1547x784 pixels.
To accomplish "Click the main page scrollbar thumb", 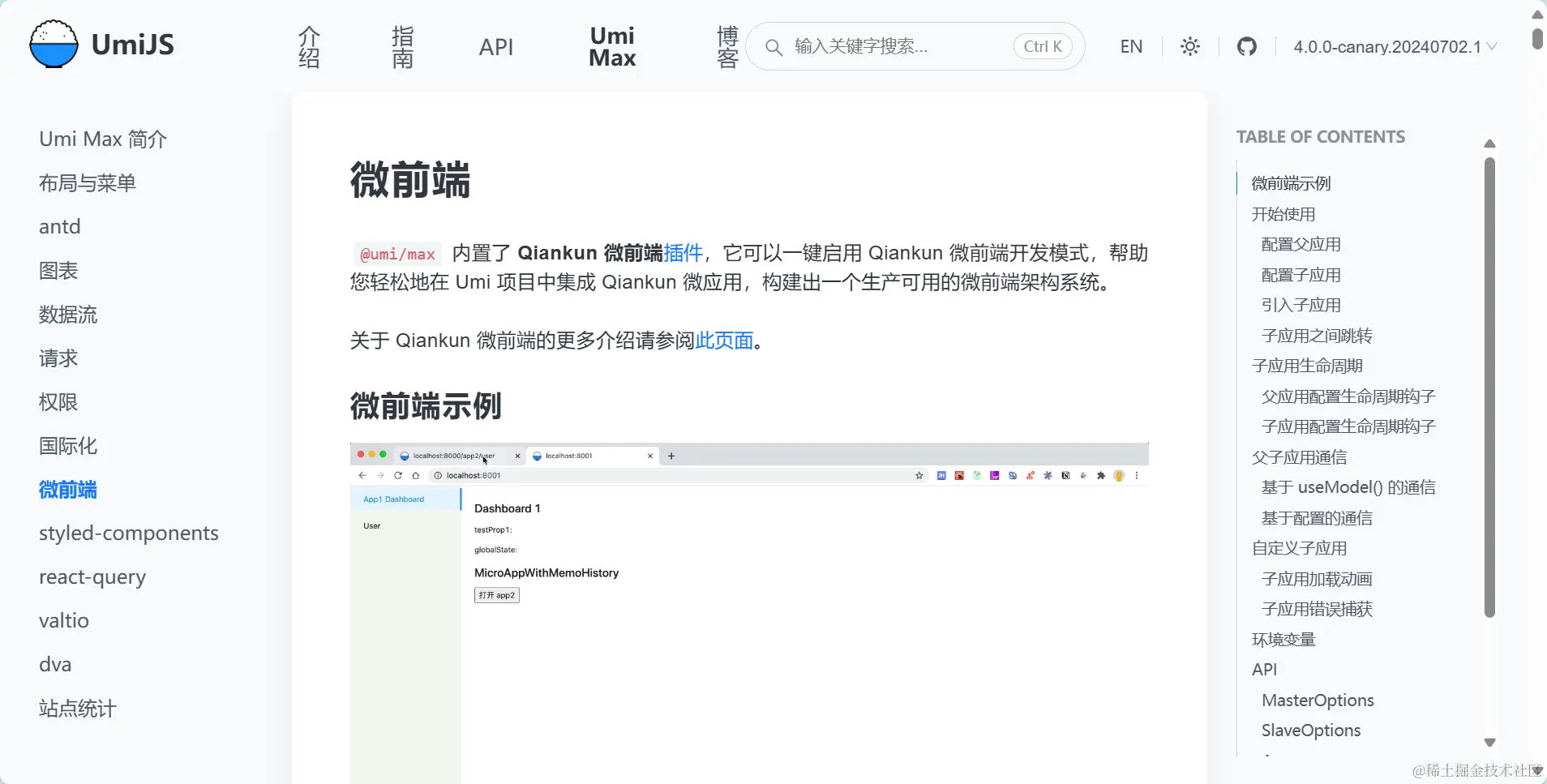I will pos(1537,38).
